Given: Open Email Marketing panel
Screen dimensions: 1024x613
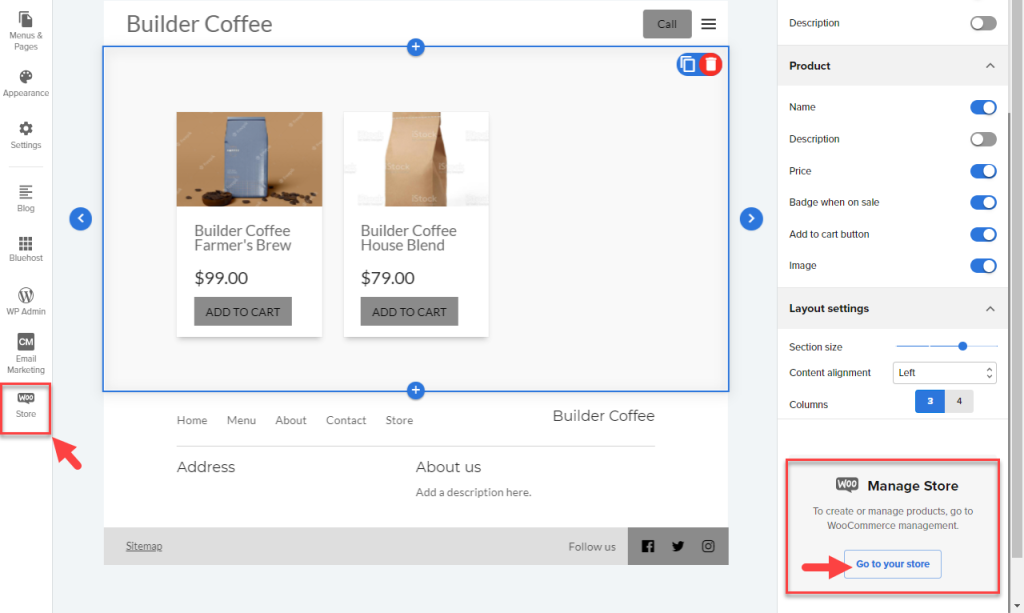Looking at the screenshot, I should click(x=25, y=353).
